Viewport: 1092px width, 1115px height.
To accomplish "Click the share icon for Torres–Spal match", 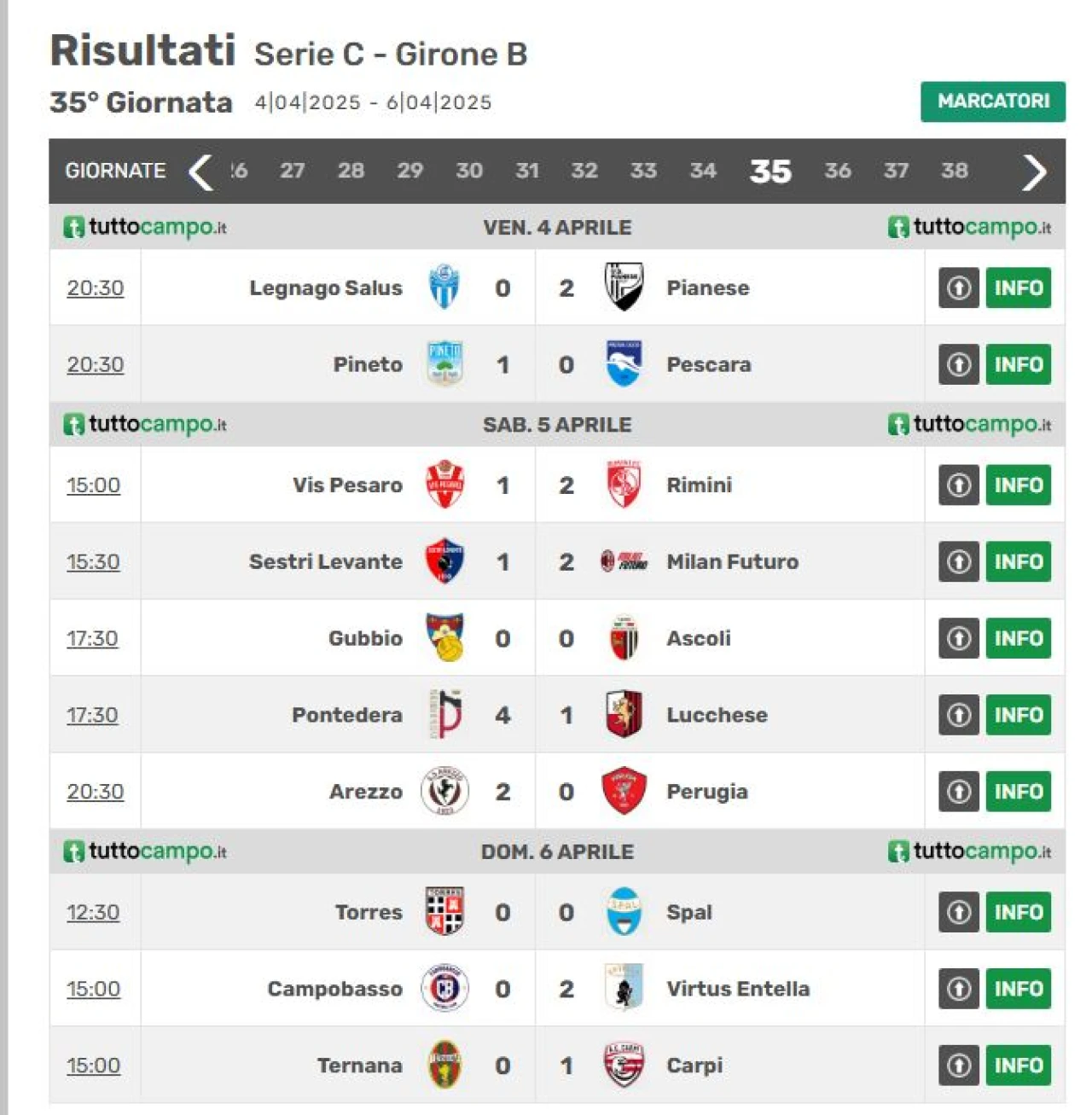I will point(959,912).
